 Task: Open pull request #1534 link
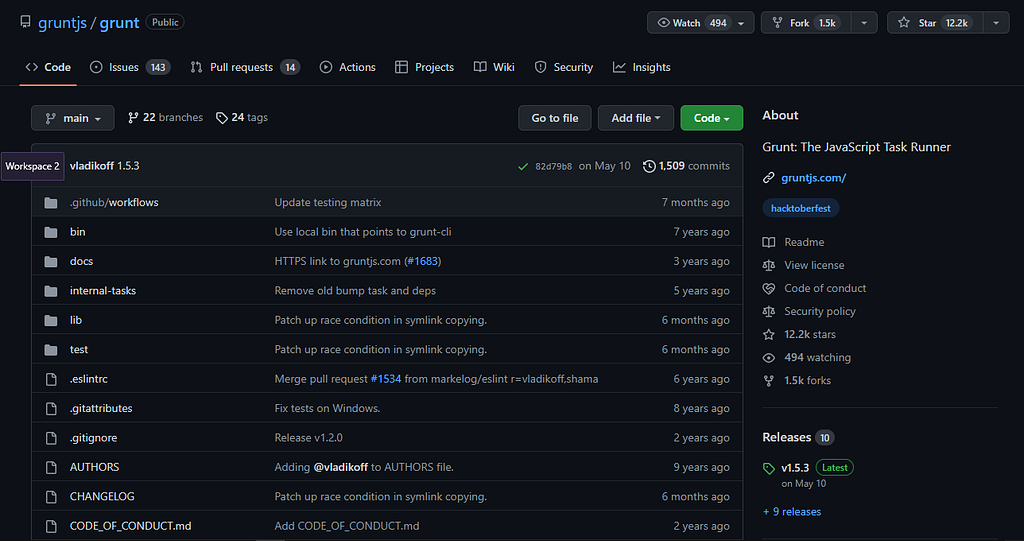(386, 379)
